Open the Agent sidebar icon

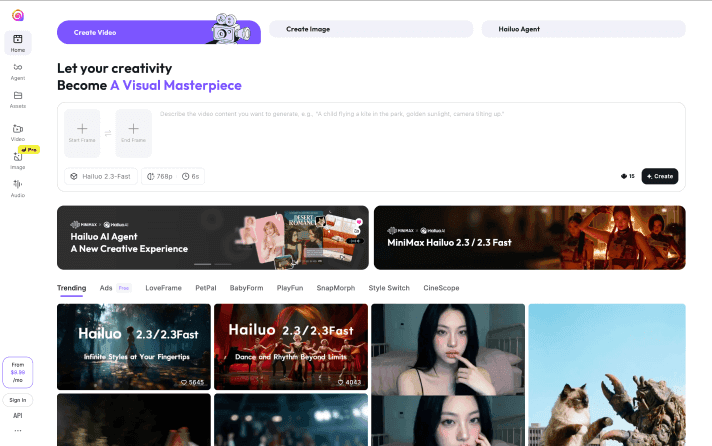click(18, 71)
